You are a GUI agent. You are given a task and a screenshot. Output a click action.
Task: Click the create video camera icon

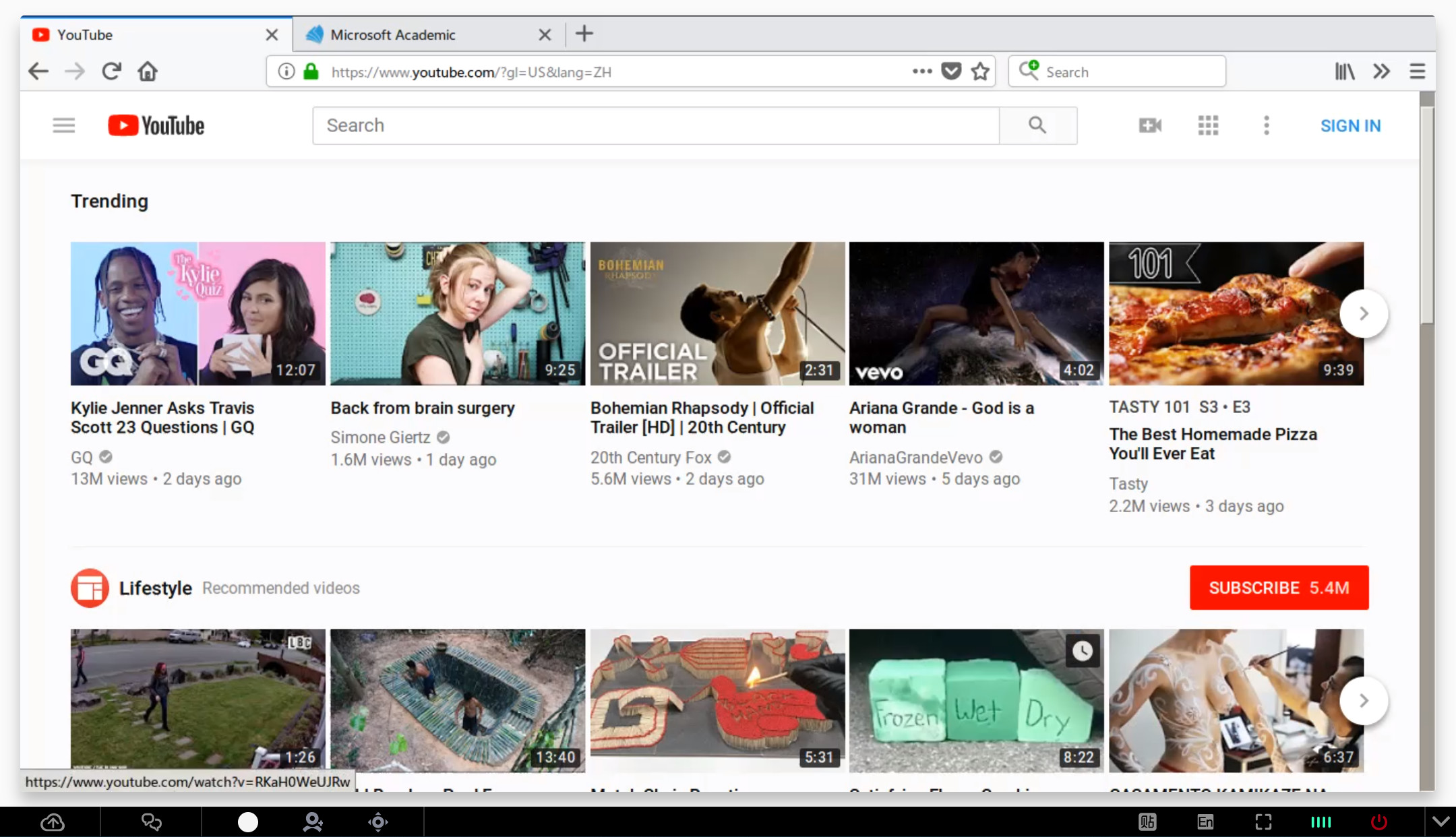pyautogui.click(x=1150, y=125)
